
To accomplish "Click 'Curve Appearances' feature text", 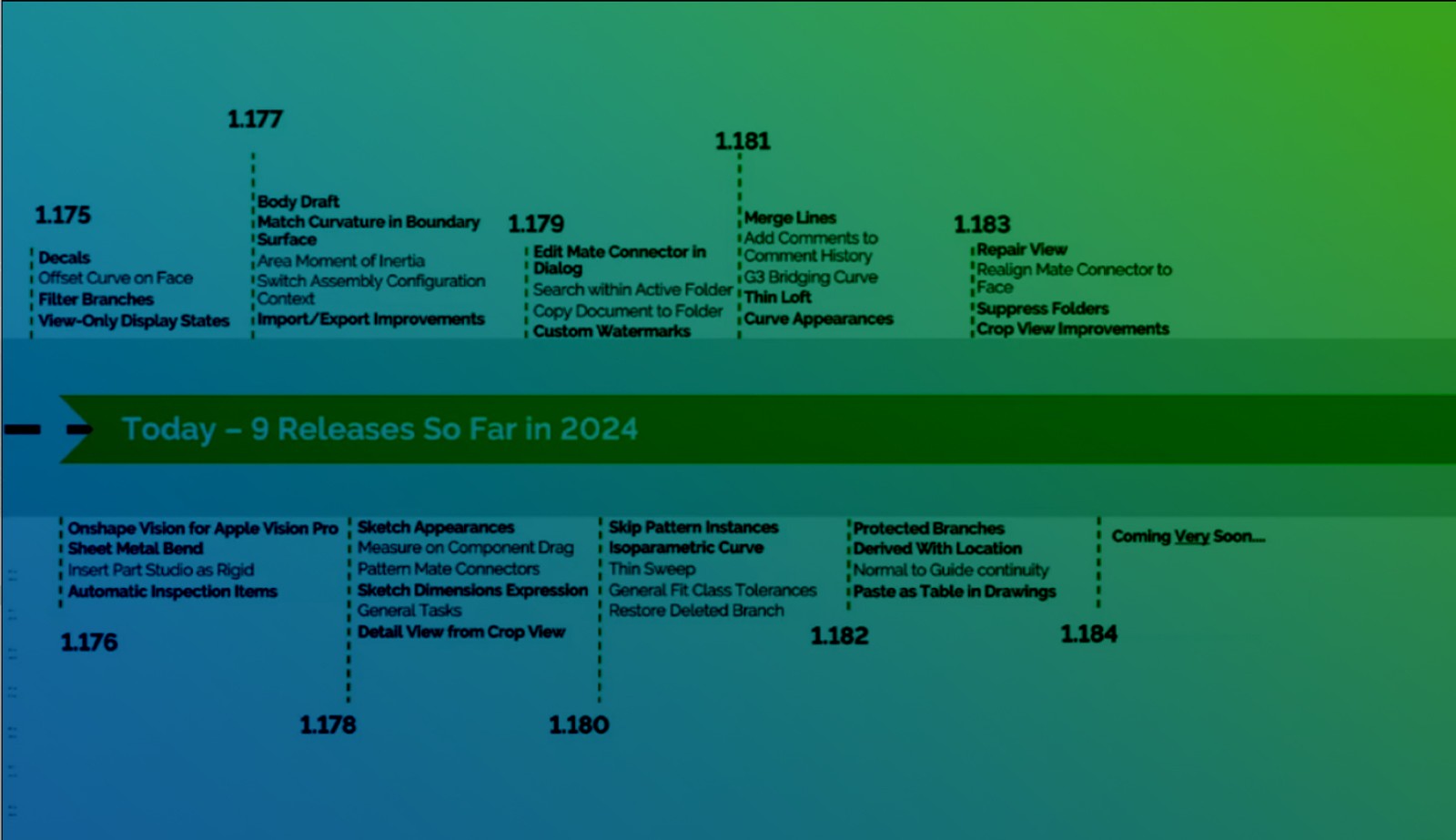I will point(819,319).
